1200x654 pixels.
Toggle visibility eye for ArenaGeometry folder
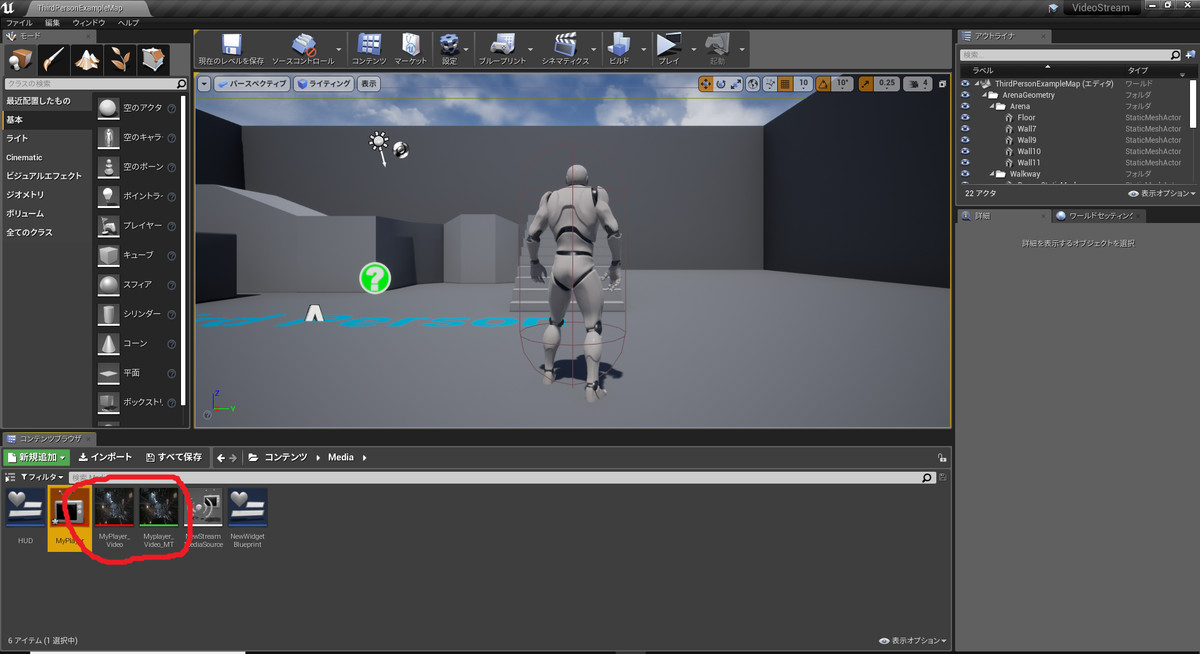point(965,95)
